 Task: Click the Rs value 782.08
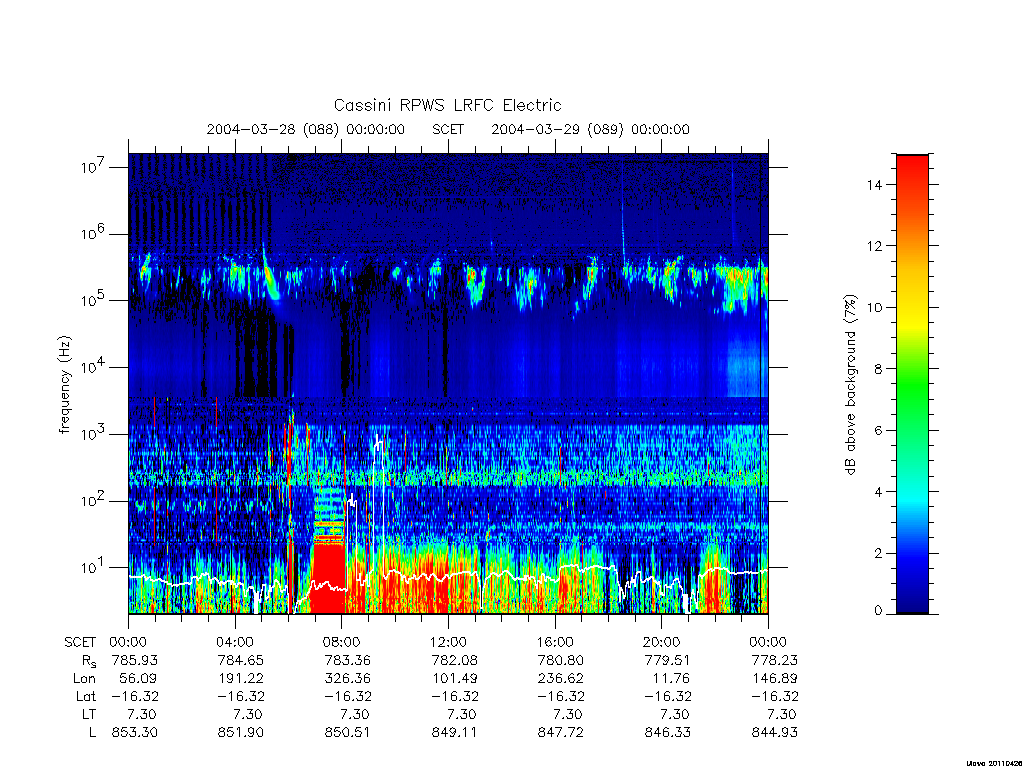coord(454,660)
